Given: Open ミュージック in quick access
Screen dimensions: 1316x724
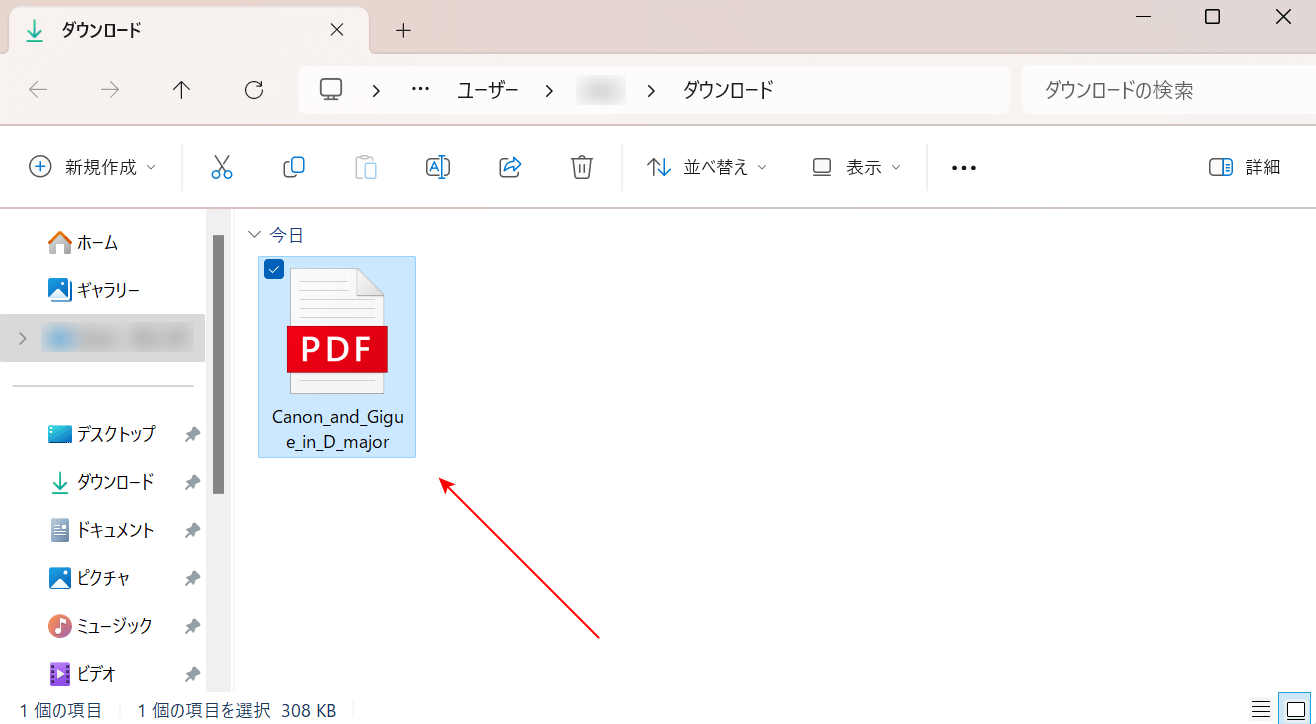Looking at the screenshot, I should [x=101, y=626].
